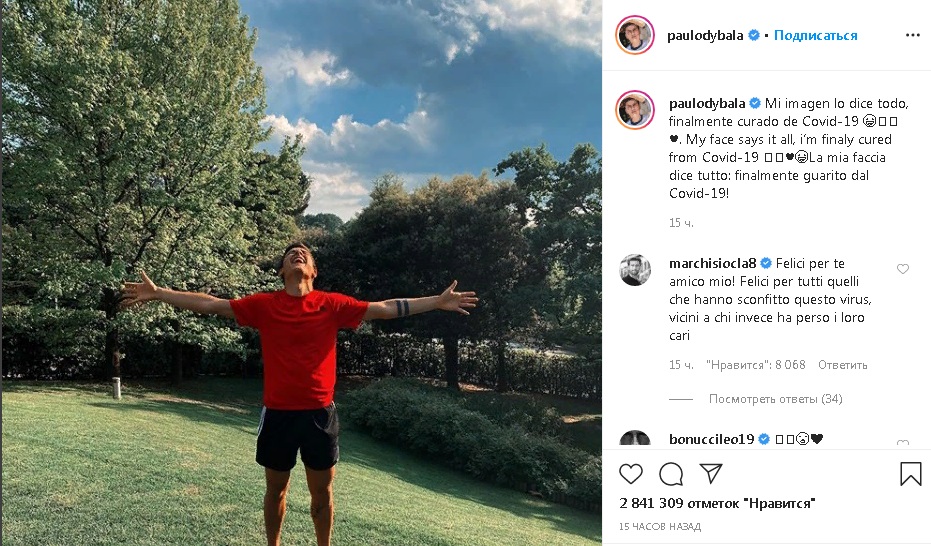Image resolution: width=931 pixels, height=546 pixels.
Task: Like marchisiocla8's comment with small heart
Action: tap(902, 269)
